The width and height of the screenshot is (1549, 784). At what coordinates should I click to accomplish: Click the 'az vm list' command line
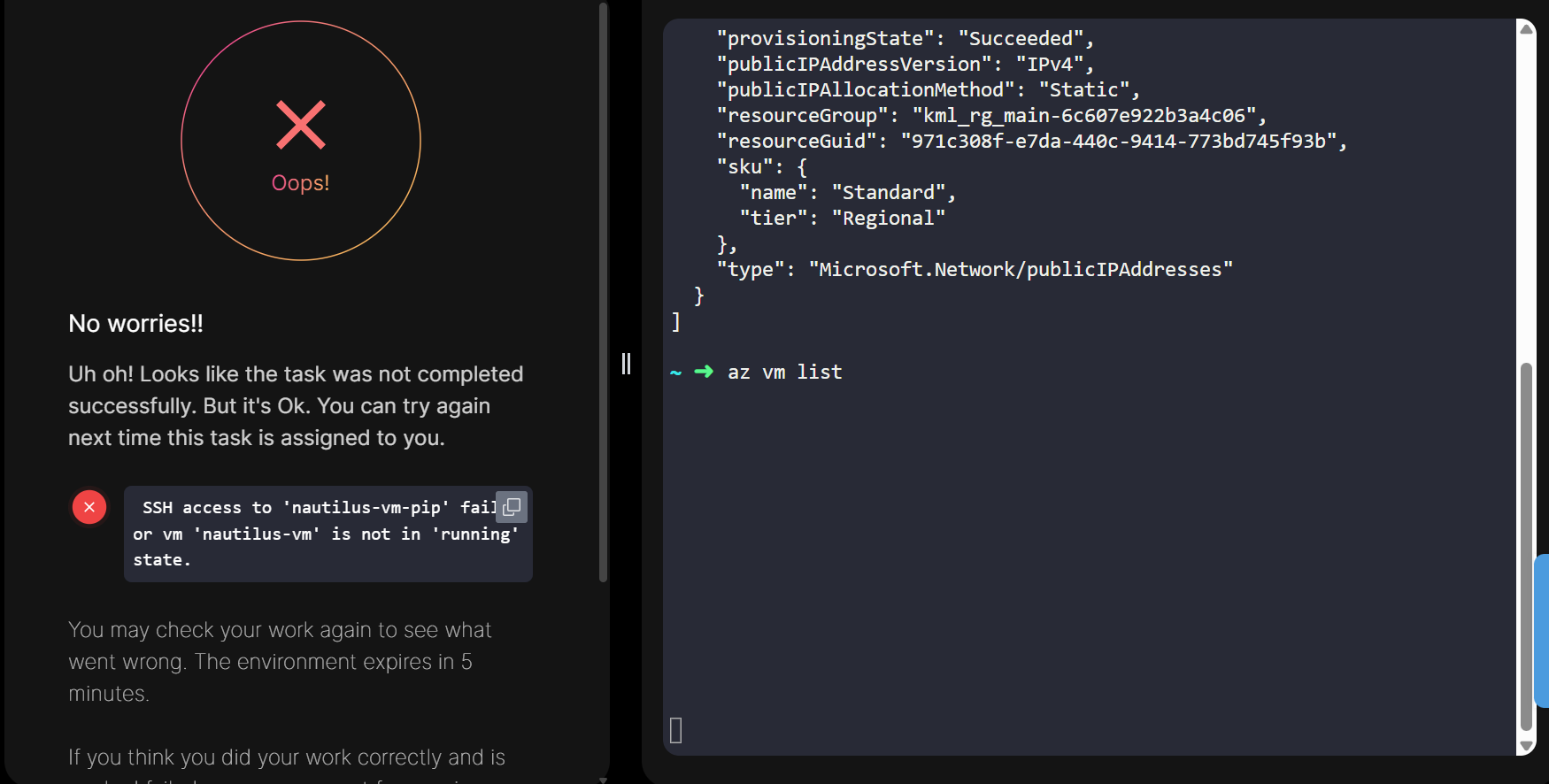coord(784,373)
